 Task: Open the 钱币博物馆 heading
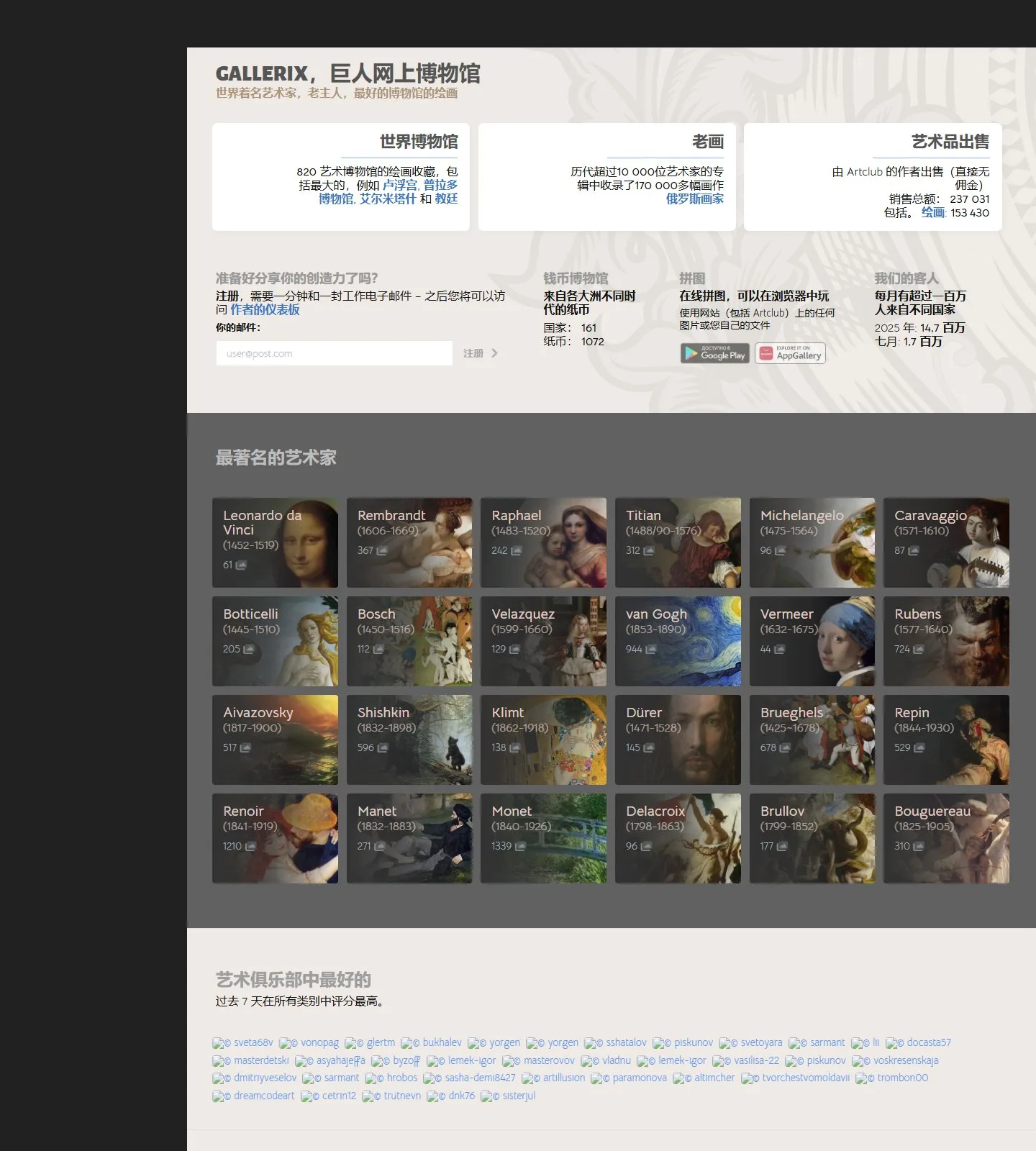click(x=576, y=278)
